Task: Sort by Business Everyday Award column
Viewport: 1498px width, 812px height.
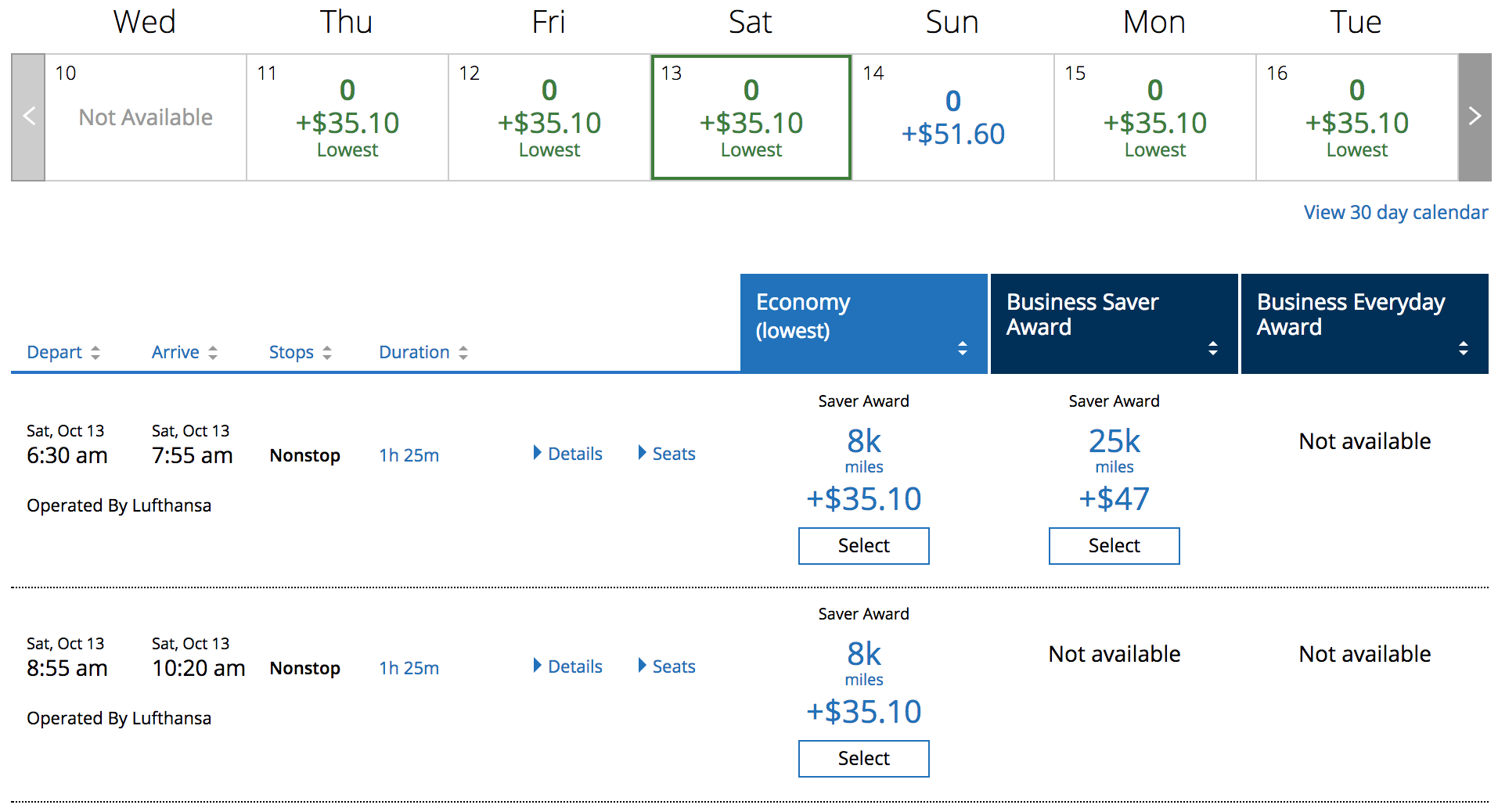Action: 1463,348
